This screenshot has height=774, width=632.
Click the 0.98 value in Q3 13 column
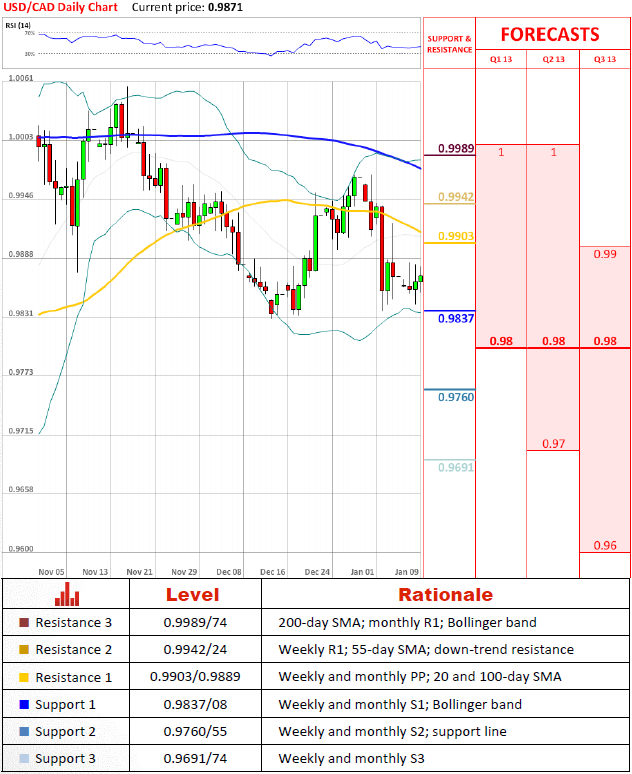[605, 341]
